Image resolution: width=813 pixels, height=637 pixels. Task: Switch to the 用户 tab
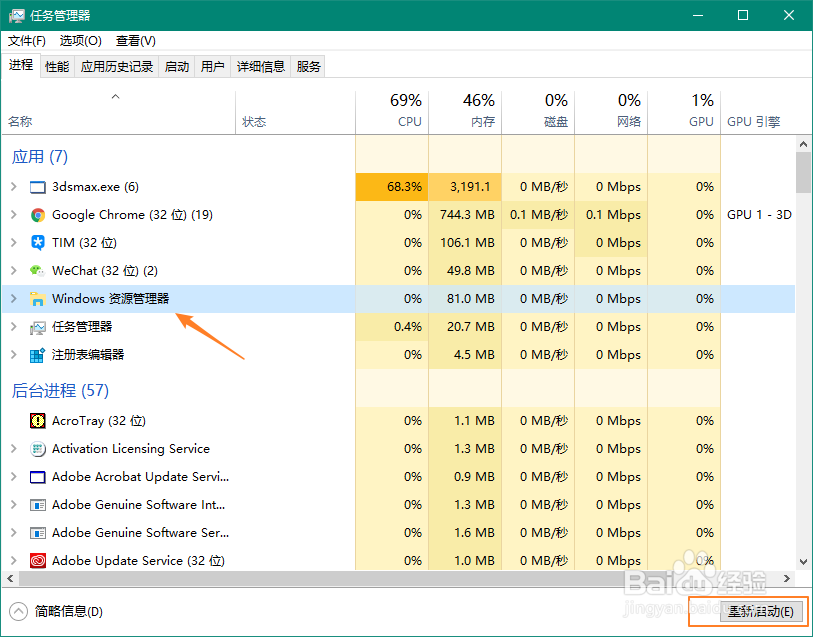pos(213,66)
